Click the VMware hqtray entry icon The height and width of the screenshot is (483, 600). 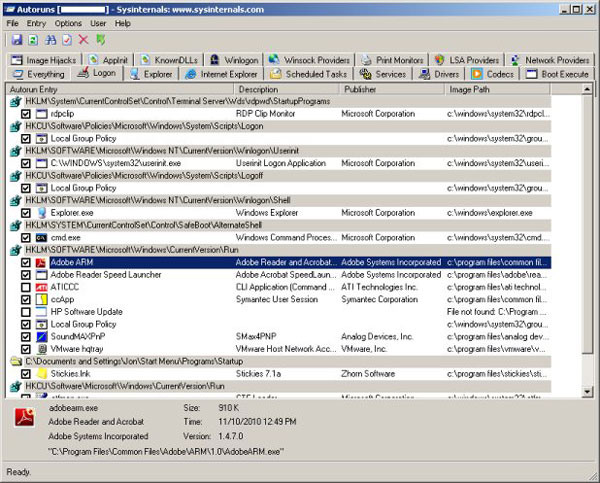[42, 349]
